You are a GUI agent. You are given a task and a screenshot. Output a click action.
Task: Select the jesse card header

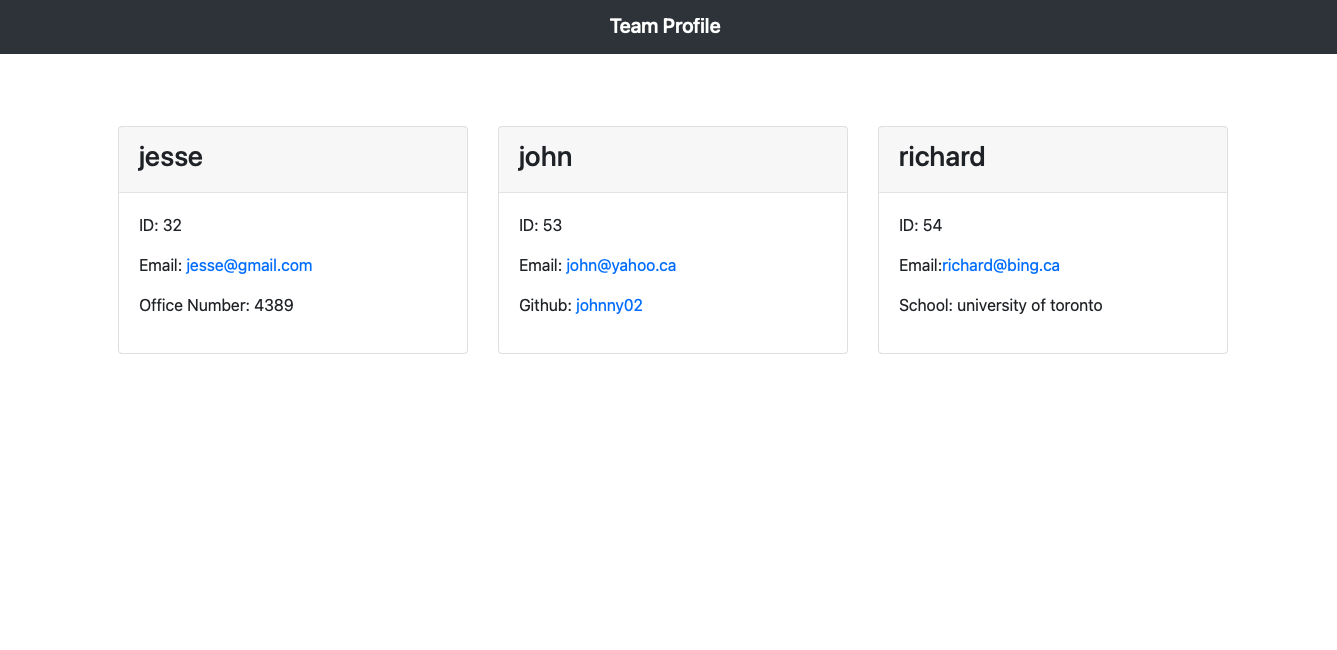point(171,157)
